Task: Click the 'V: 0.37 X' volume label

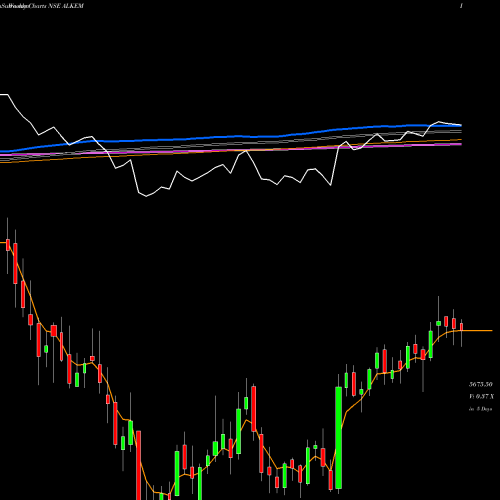Action: point(481,397)
